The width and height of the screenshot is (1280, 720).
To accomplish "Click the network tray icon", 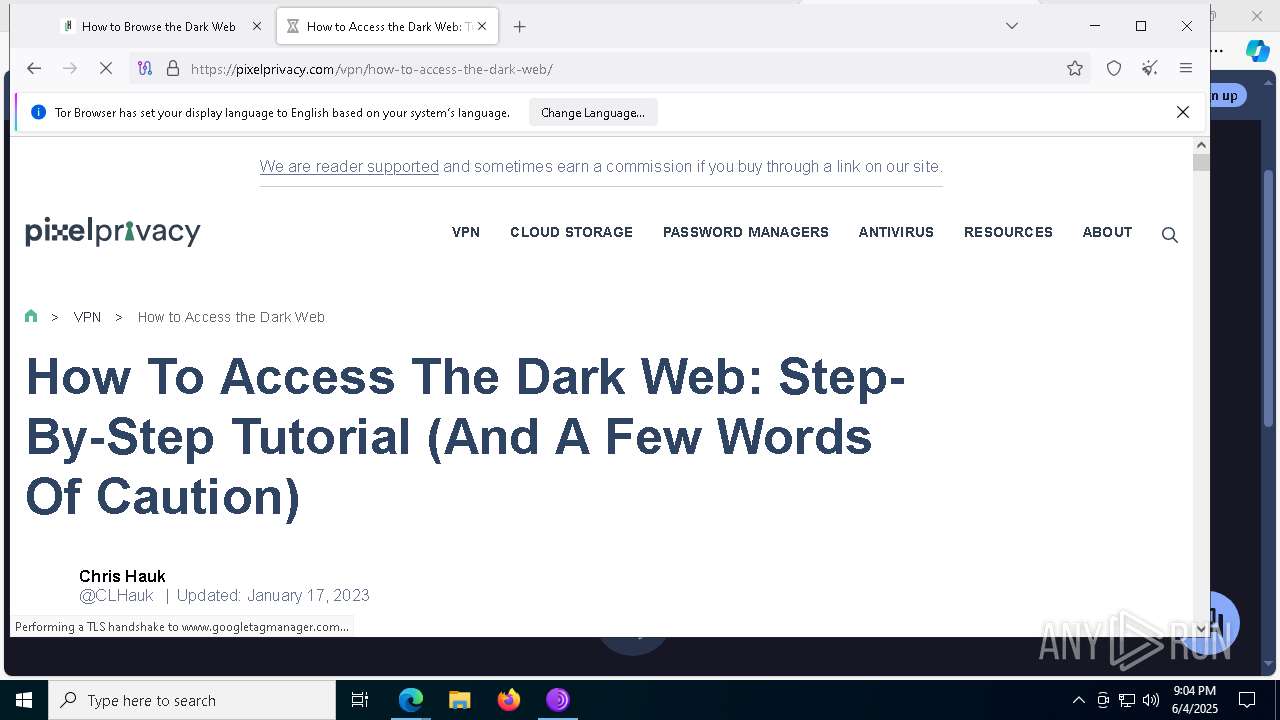I will (1127, 700).
